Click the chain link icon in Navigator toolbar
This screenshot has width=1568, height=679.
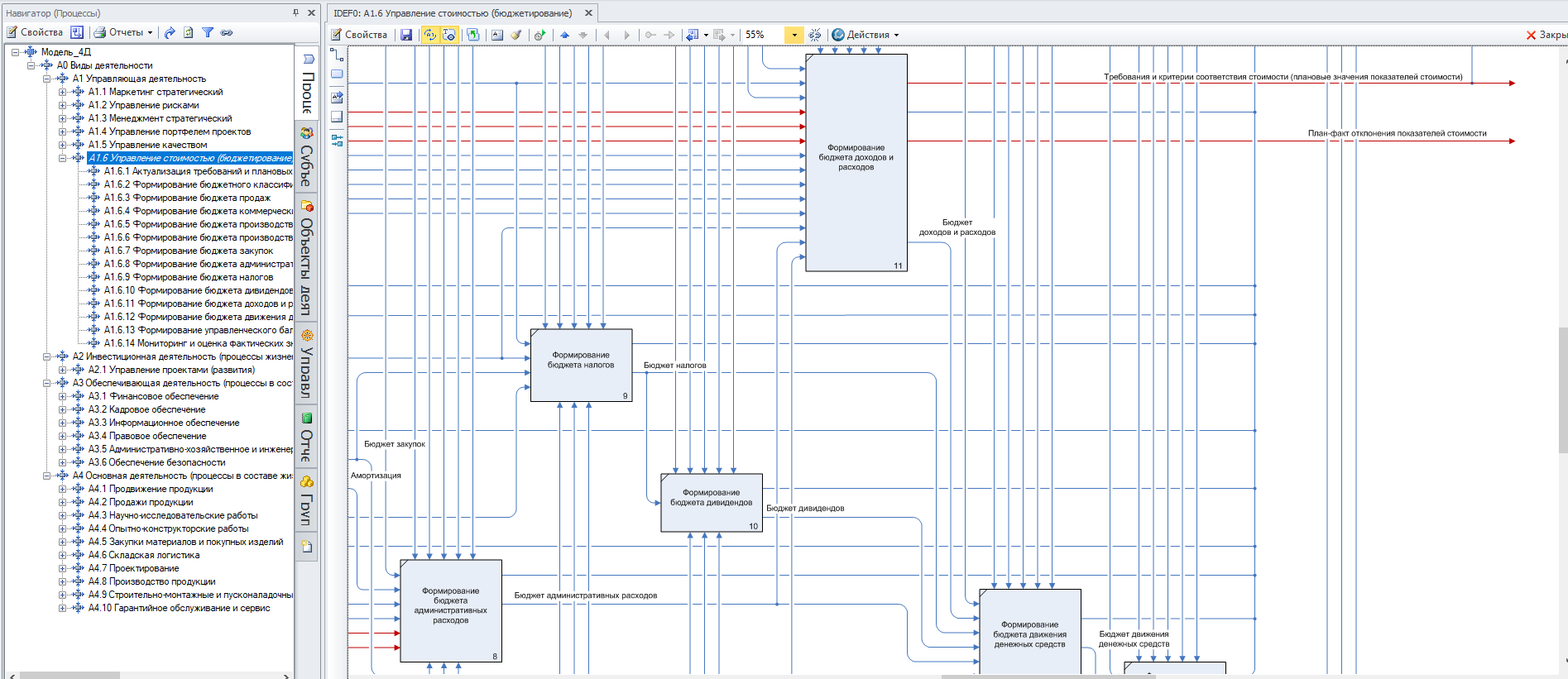coord(226,32)
